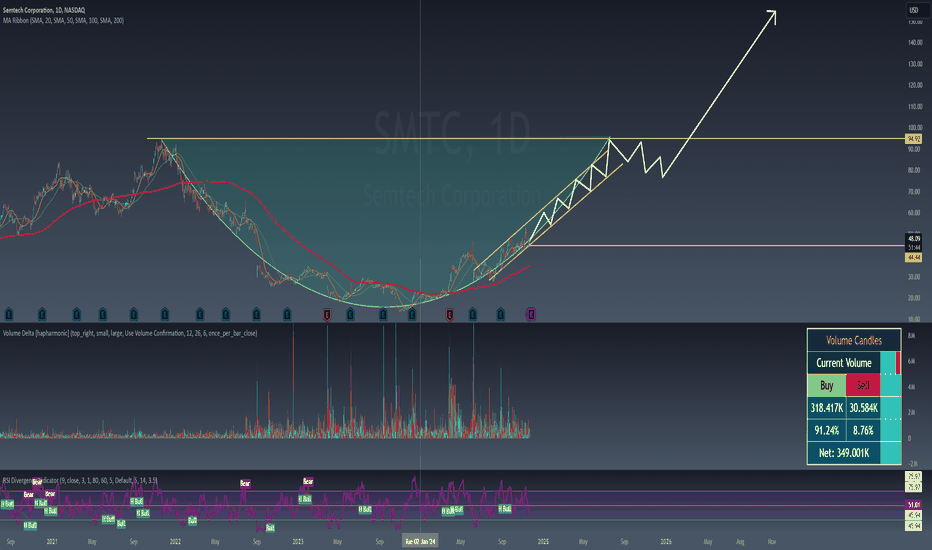
Task: Click the green Buy cell
Action: [x=826, y=385]
